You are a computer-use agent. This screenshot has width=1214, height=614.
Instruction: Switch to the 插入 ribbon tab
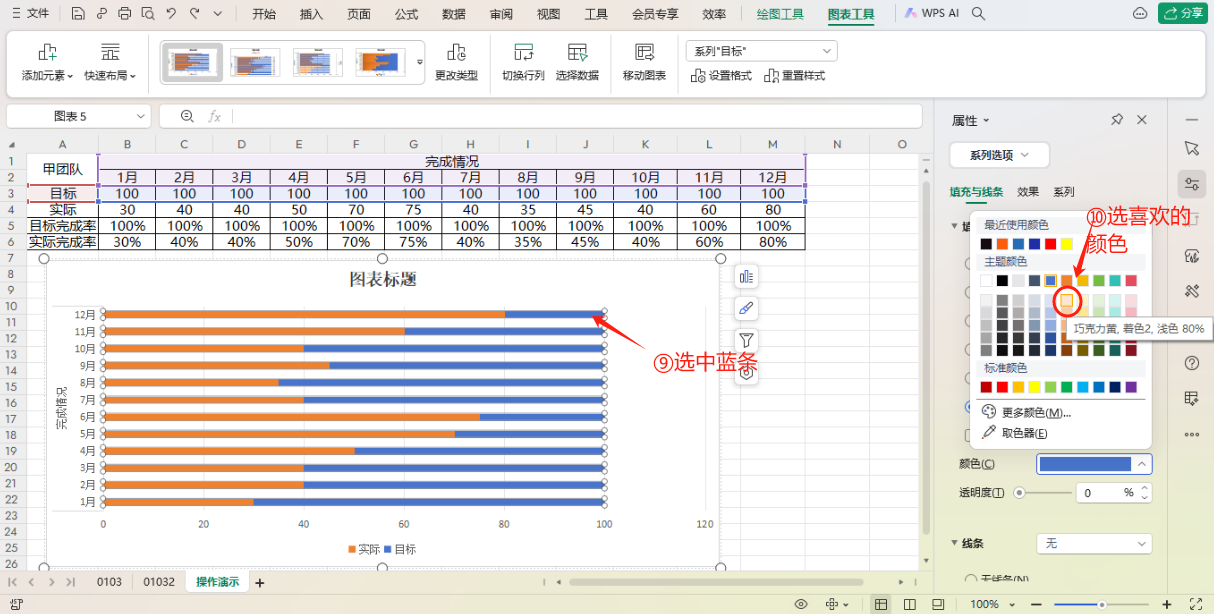[x=312, y=14]
